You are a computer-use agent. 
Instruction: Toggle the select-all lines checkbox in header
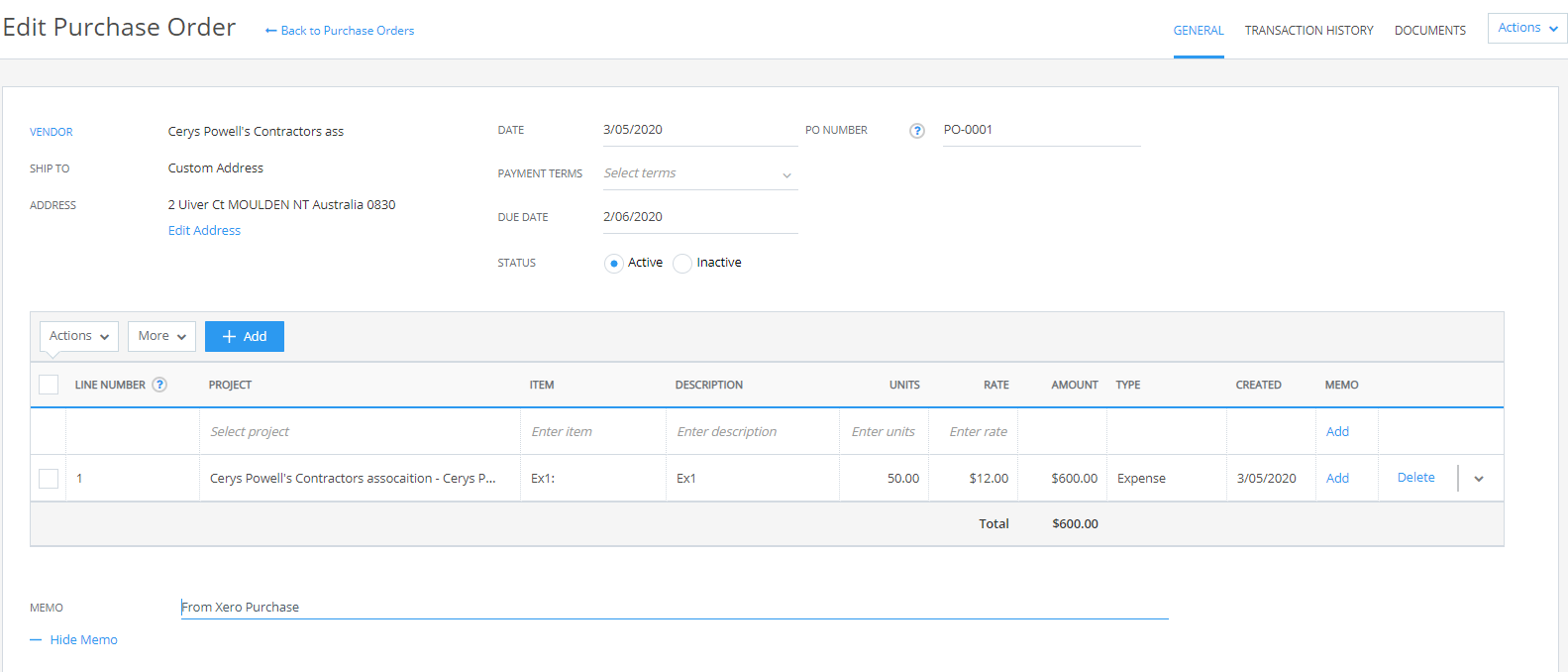tap(49, 385)
